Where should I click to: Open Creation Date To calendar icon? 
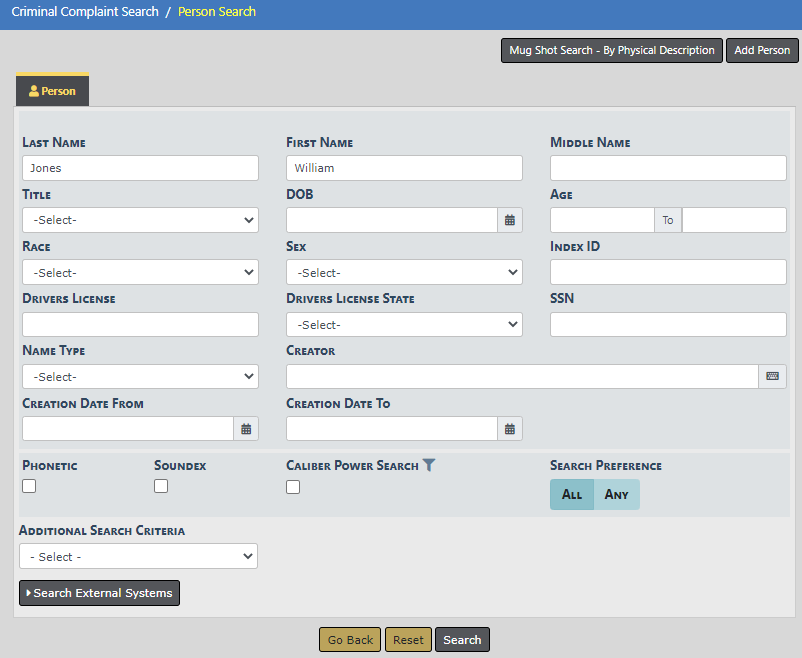click(x=509, y=429)
